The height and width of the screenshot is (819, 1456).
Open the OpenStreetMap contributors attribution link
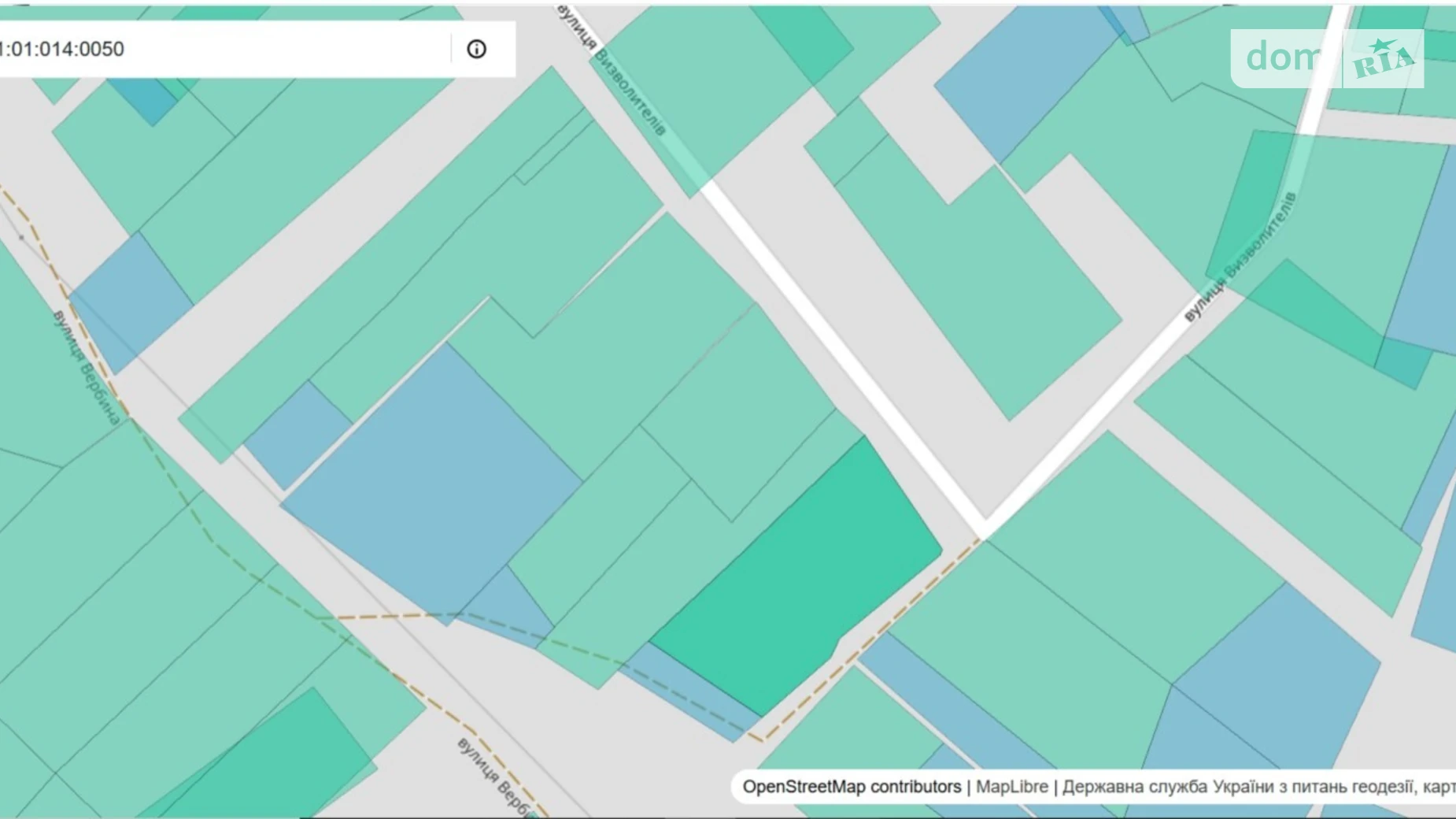(851, 787)
